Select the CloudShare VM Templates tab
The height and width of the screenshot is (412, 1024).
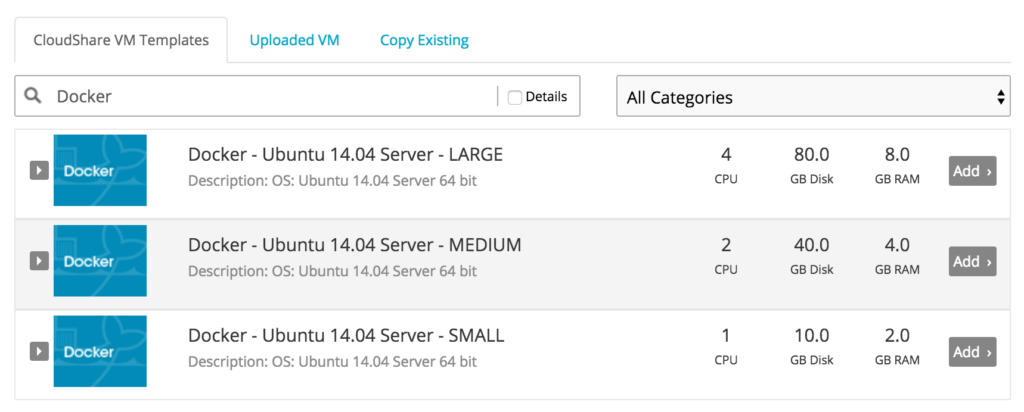(121, 40)
